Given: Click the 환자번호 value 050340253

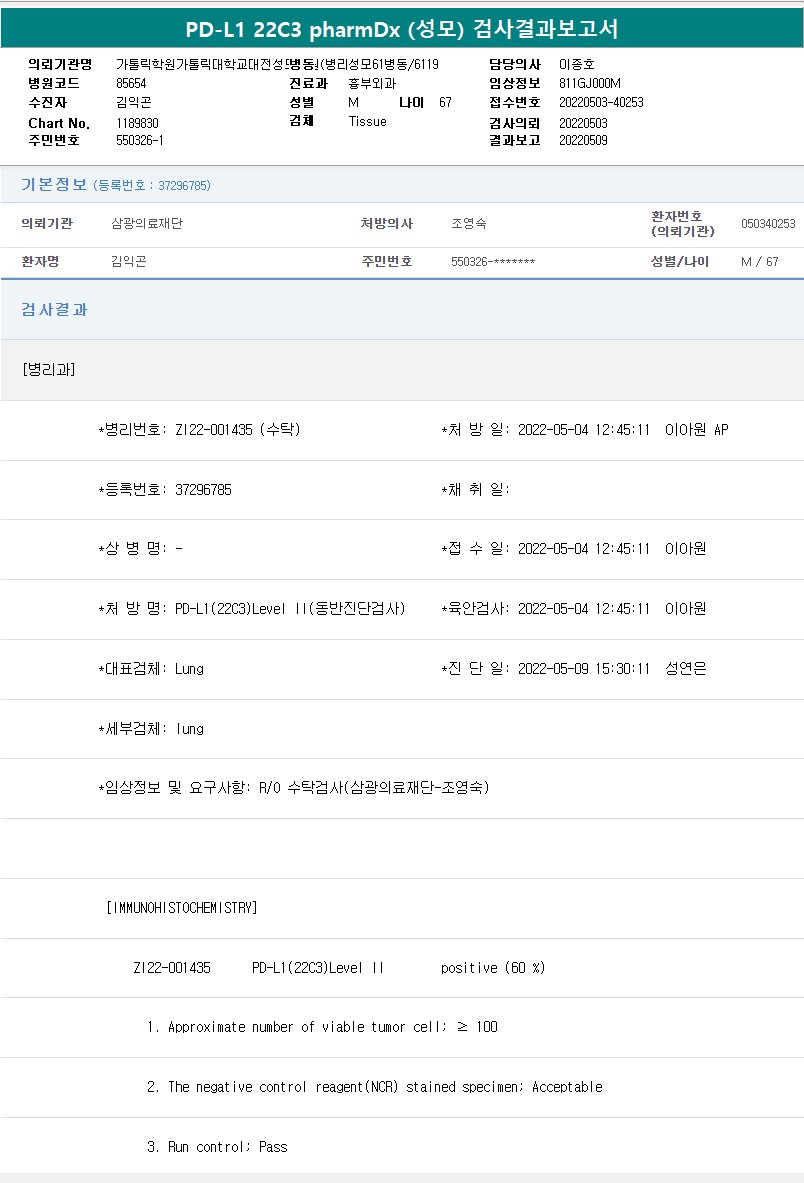Looking at the screenshot, I should point(768,224).
